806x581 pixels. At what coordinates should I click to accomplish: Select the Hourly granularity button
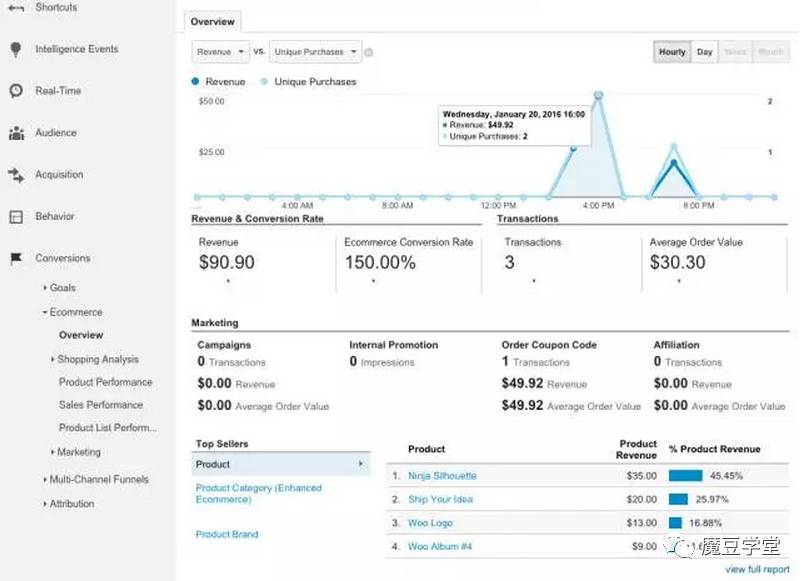[x=672, y=52]
